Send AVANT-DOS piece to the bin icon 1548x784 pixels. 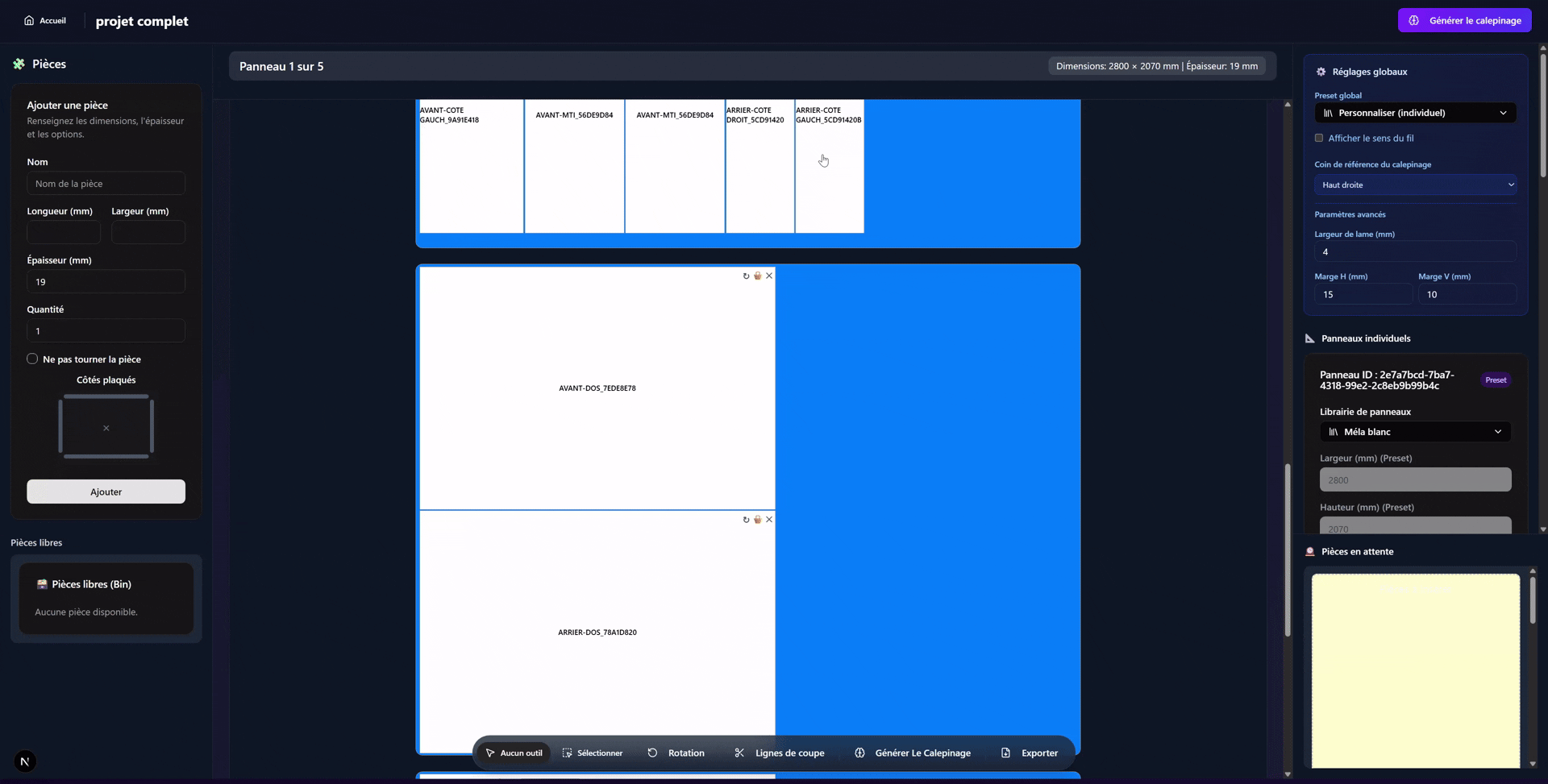tap(758, 276)
